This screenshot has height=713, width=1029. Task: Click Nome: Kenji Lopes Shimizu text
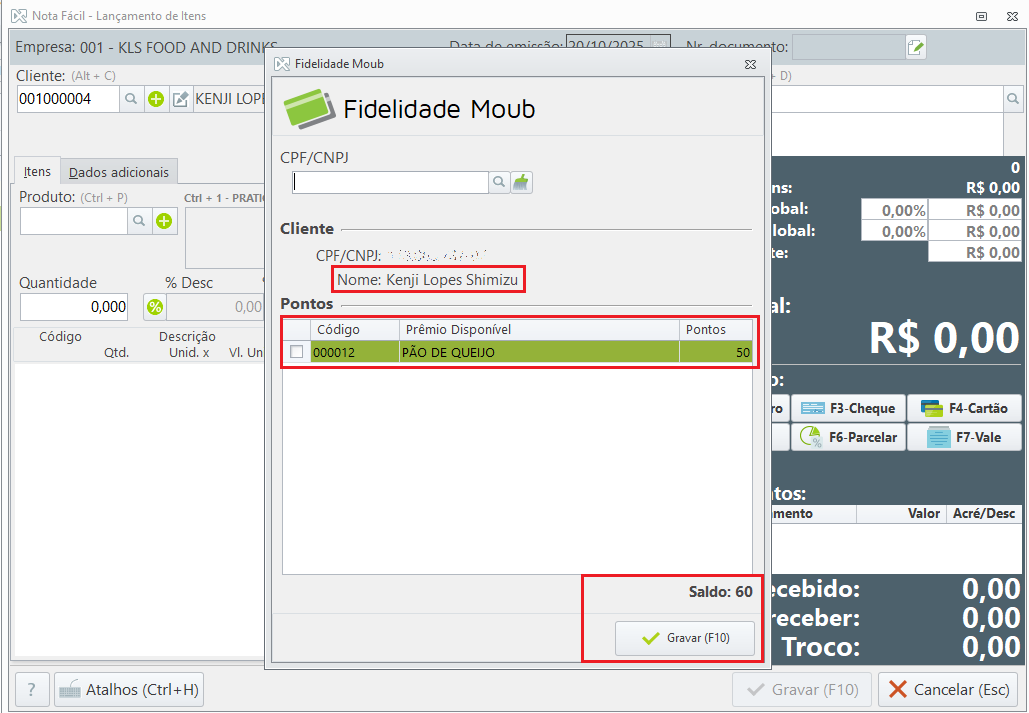(428, 280)
